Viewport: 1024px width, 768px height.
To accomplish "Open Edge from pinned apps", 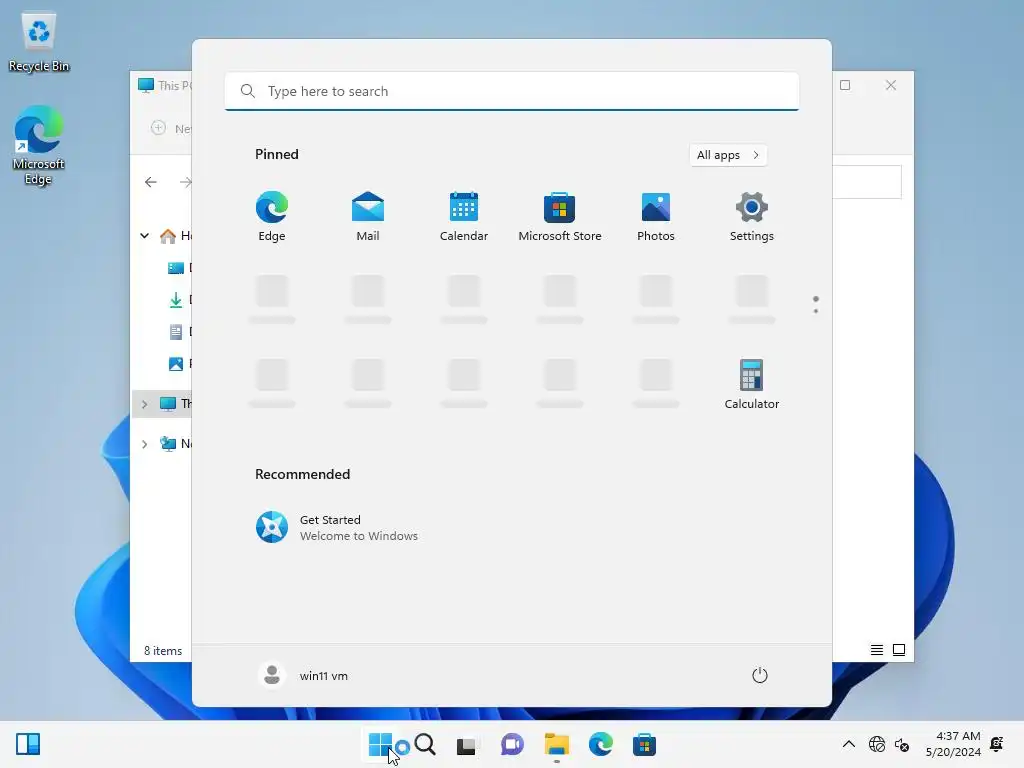I will (272, 217).
